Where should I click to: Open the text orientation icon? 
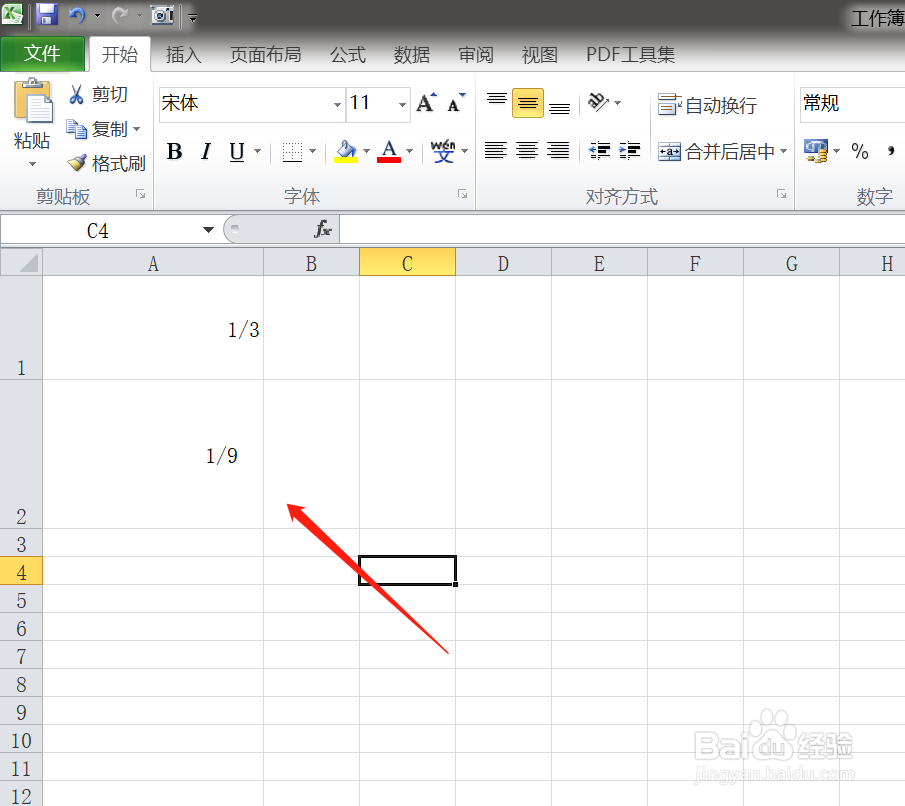(598, 103)
